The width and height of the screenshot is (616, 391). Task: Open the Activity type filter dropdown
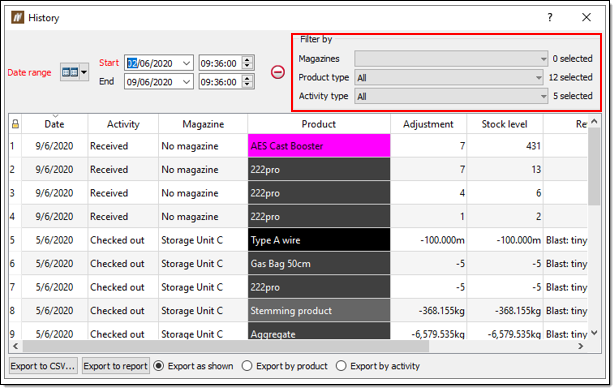[x=451, y=97]
